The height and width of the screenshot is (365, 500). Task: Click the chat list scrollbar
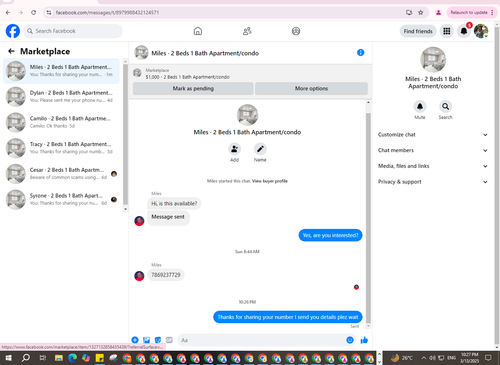click(125, 135)
